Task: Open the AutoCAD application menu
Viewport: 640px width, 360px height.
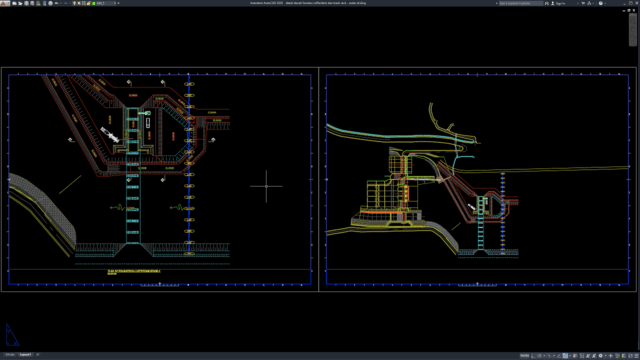Action: click(x=5, y=3)
